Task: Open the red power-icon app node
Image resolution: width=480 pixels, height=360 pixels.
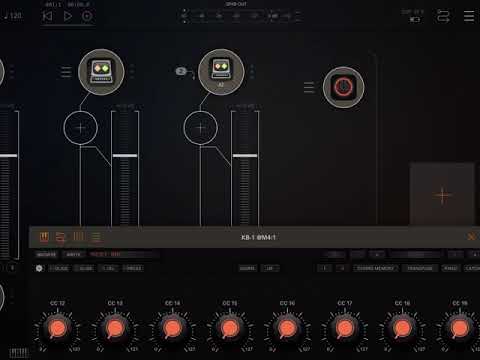Action: (343, 87)
